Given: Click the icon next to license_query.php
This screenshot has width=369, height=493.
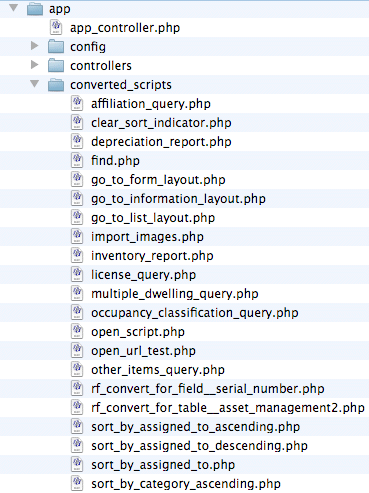Looking at the screenshot, I should point(77,275).
